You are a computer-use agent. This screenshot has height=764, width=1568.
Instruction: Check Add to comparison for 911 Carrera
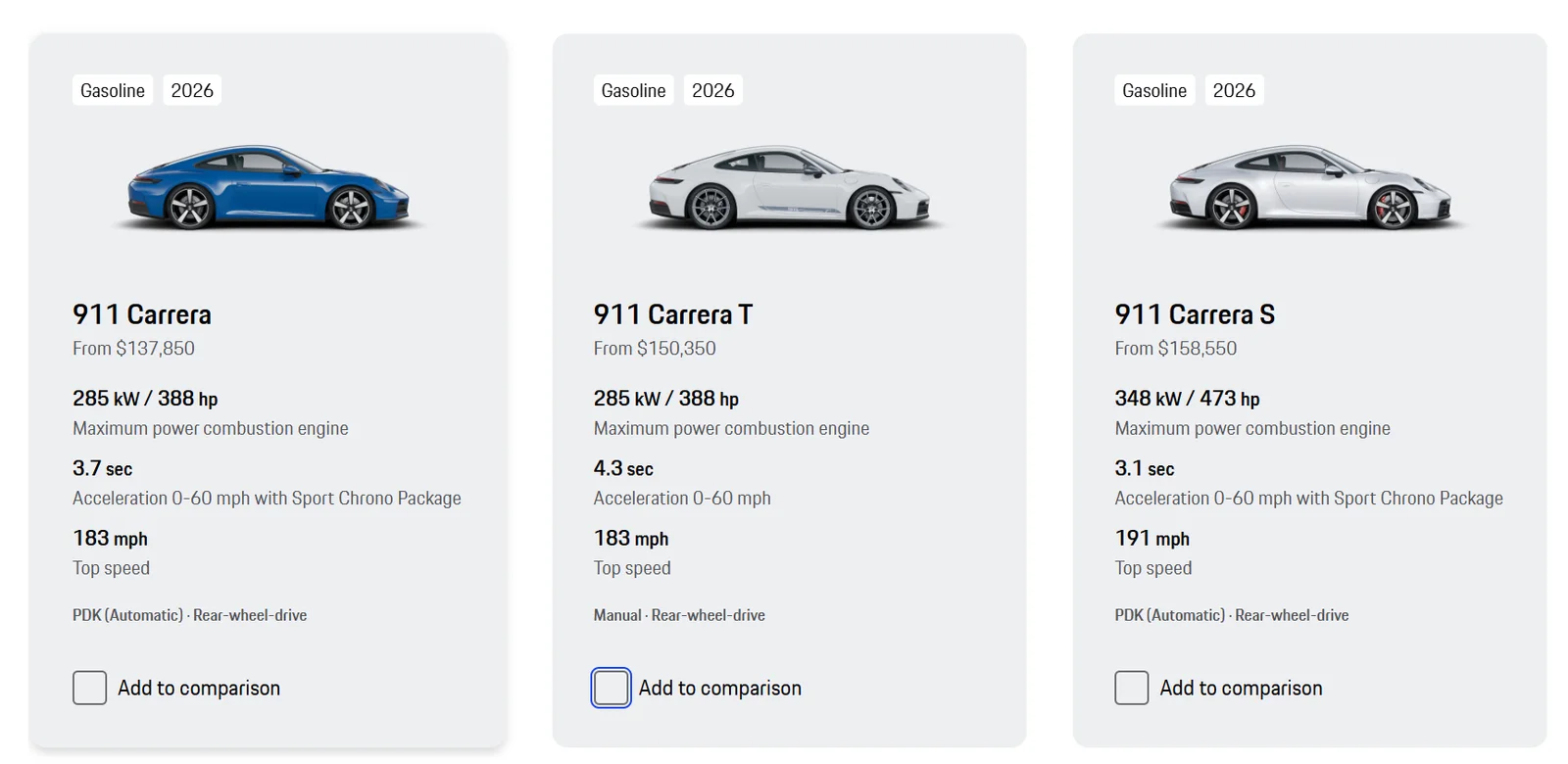click(x=89, y=688)
